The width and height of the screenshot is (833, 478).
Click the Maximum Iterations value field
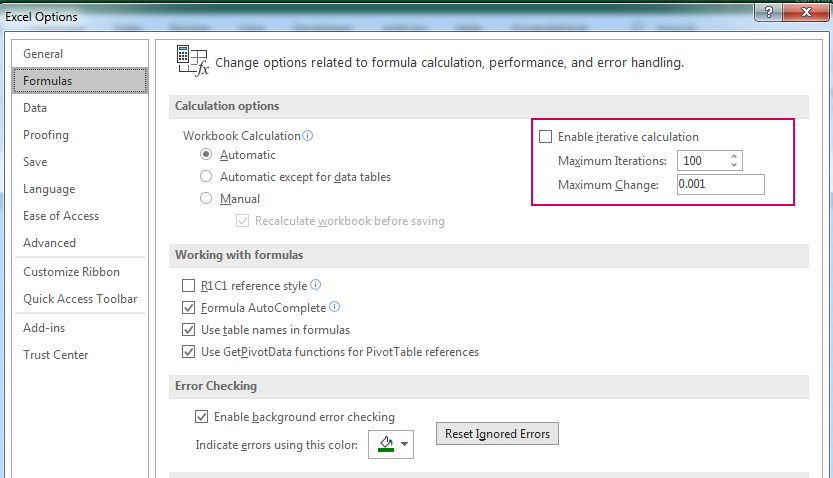click(x=702, y=161)
